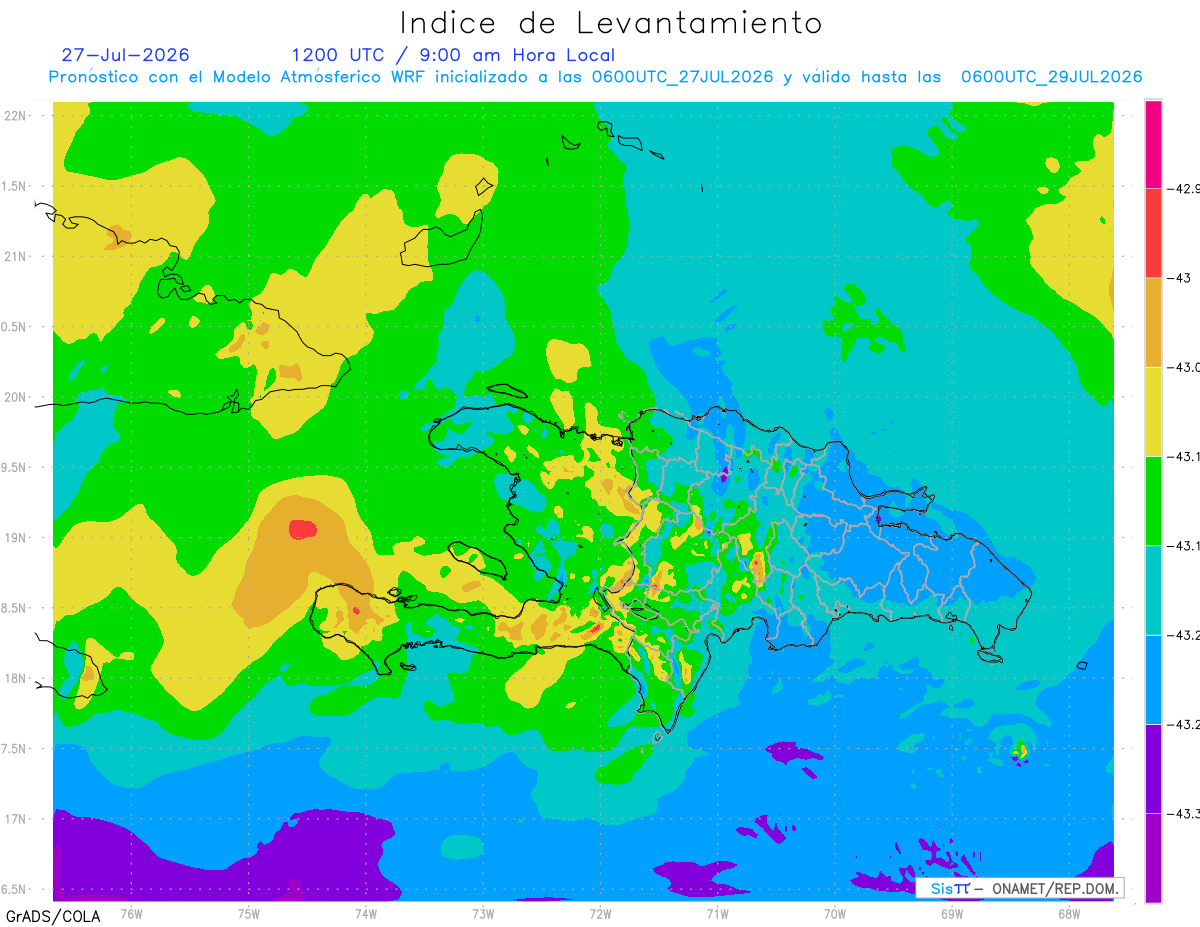This screenshot has height=927, width=1200.
Task: Click the '-43.3' colorbar label
Action: (1184, 813)
